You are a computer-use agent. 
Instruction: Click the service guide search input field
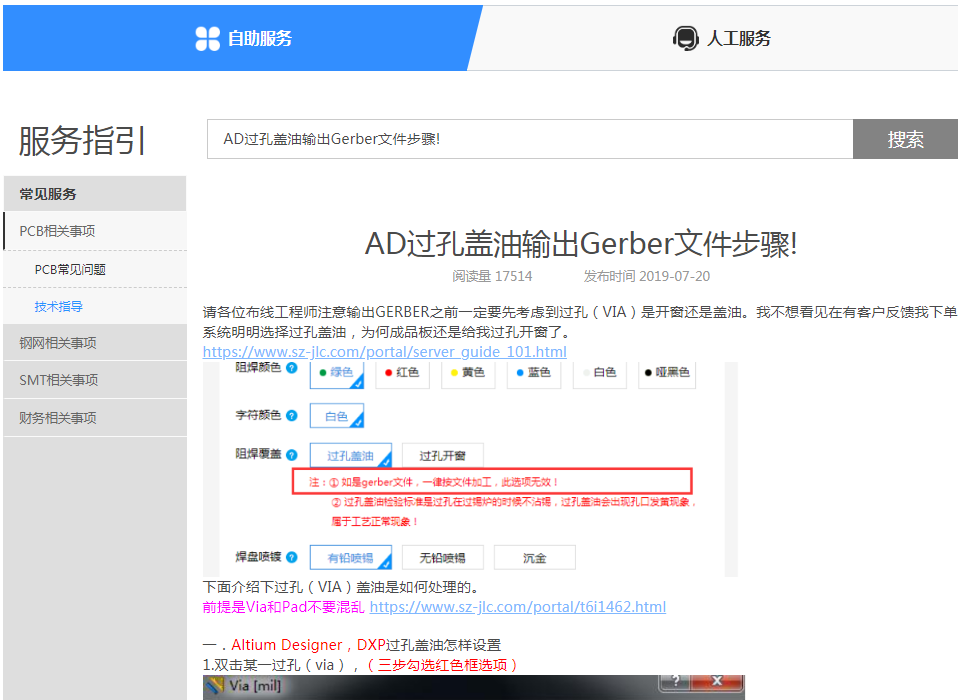(529, 139)
